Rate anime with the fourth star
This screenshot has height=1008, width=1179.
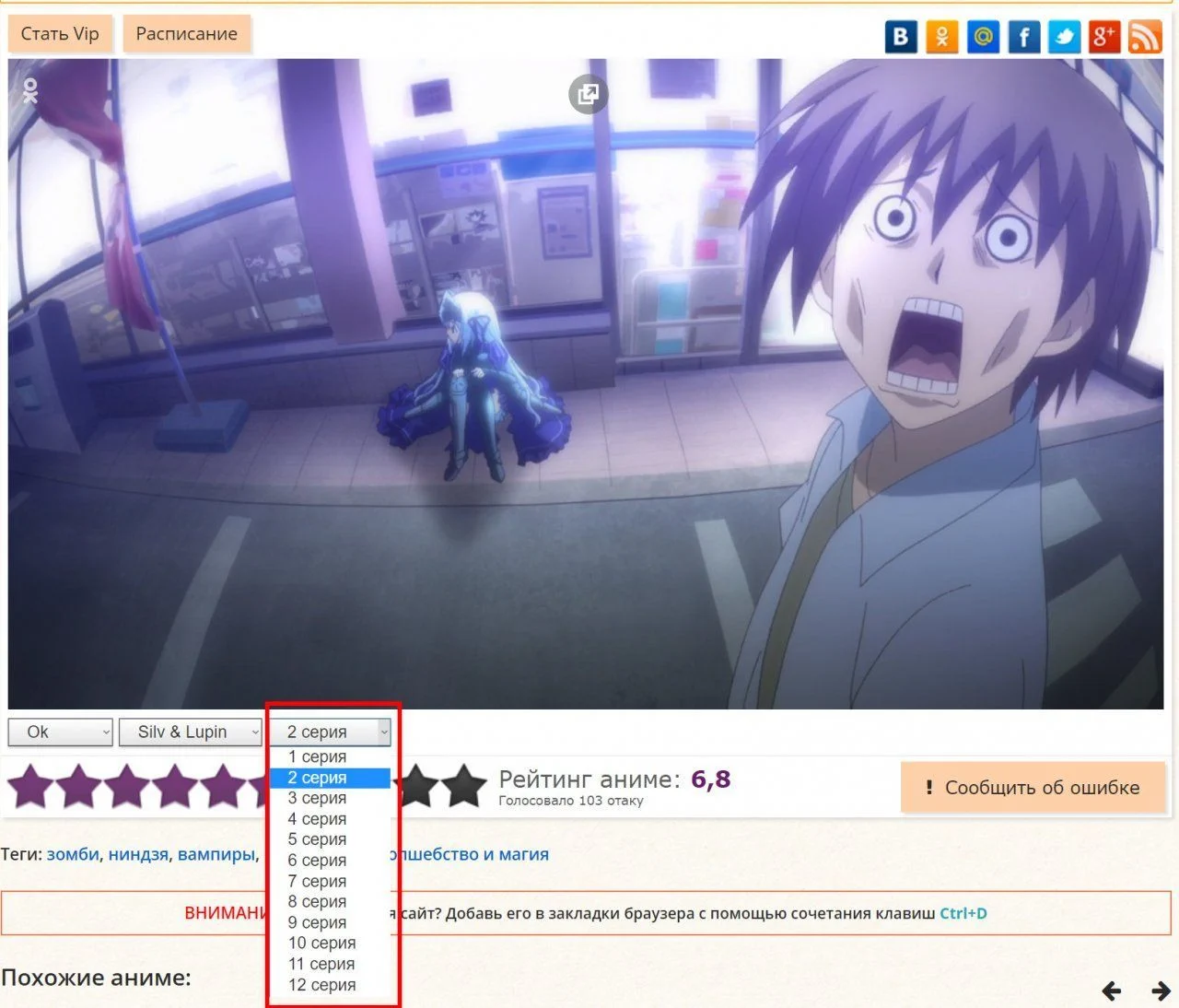(x=175, y=786)
